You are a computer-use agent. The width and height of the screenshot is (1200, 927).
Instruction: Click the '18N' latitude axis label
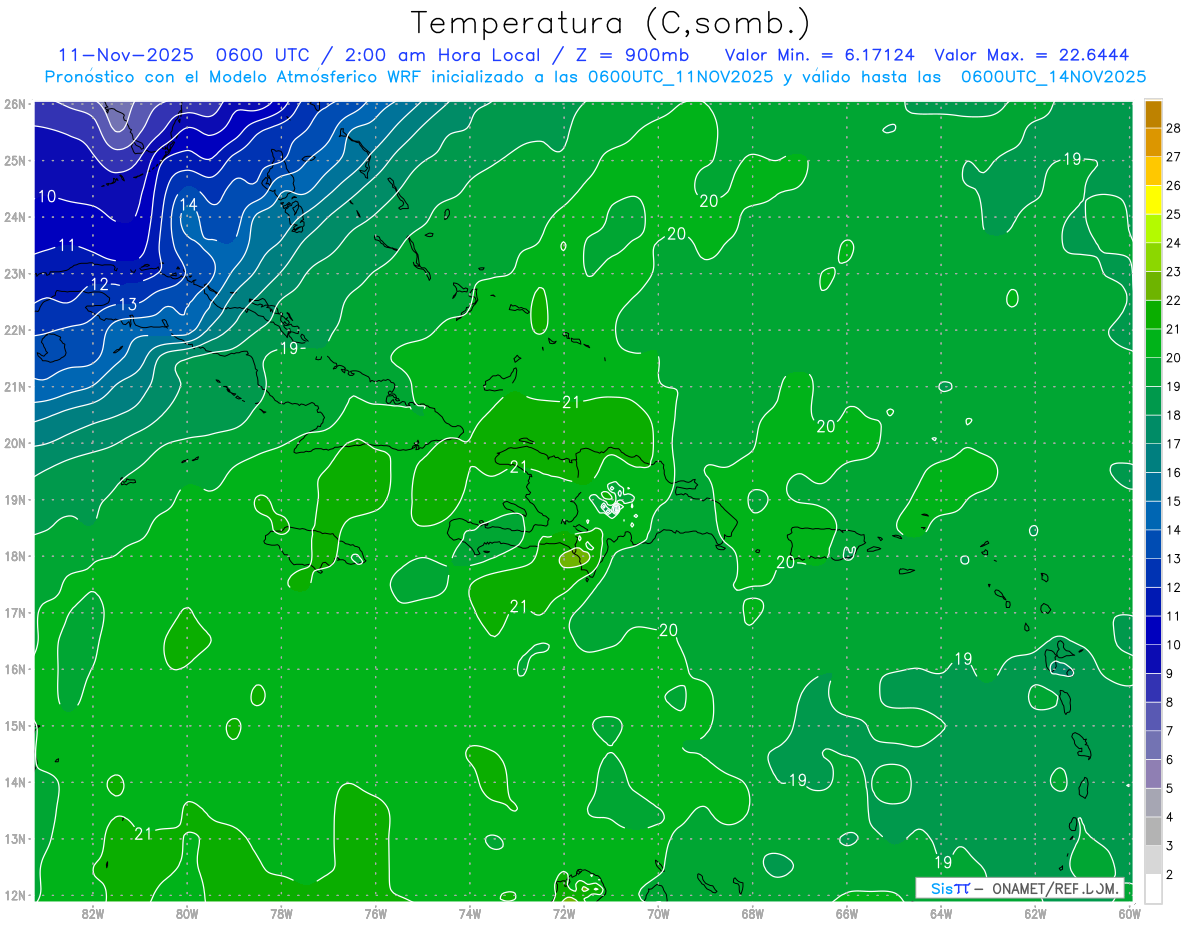(14, 556)
